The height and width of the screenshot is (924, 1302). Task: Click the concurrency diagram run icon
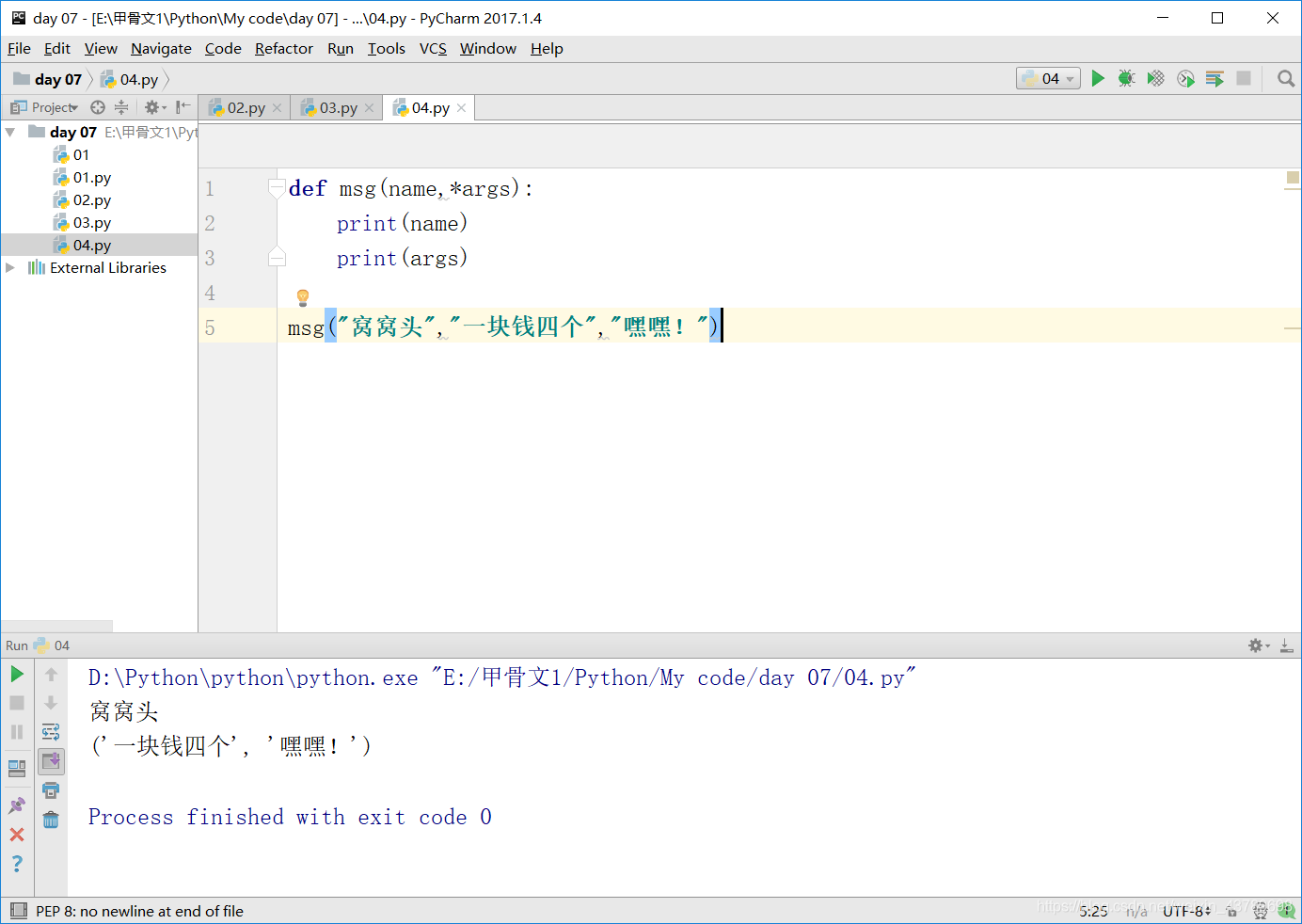[1215, 79]
